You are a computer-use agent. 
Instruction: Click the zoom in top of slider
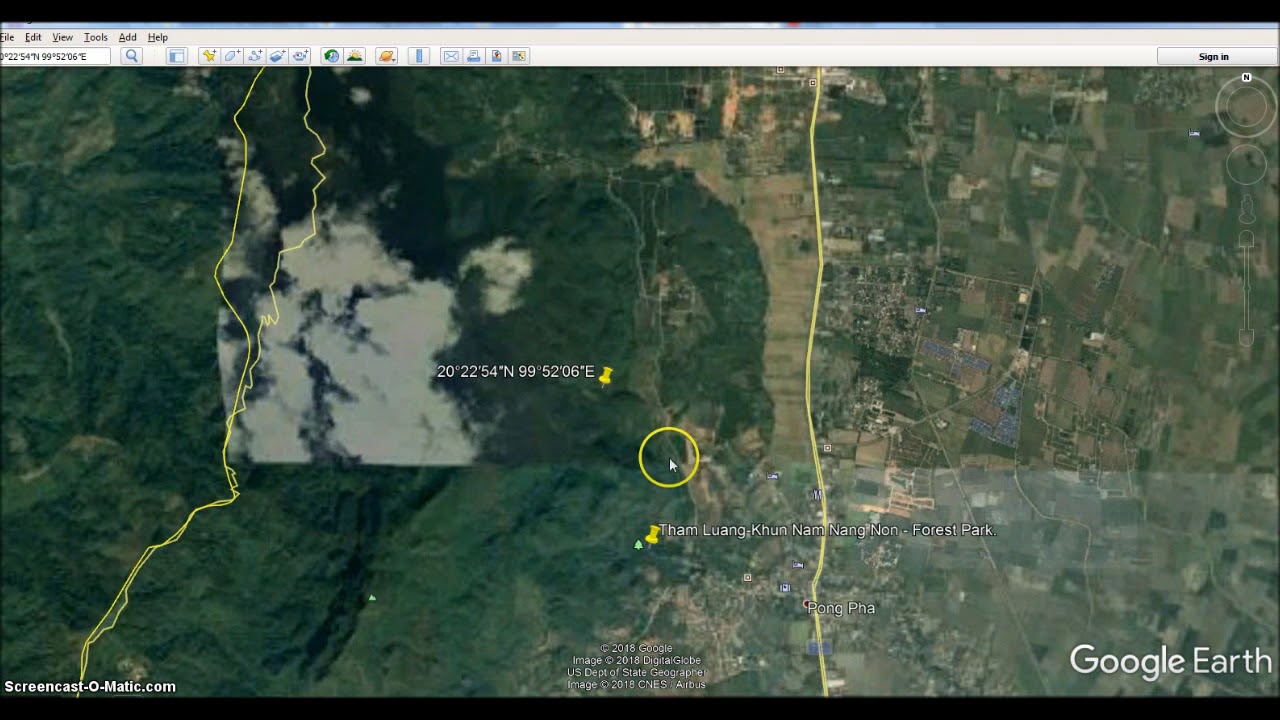(1247, 240)
